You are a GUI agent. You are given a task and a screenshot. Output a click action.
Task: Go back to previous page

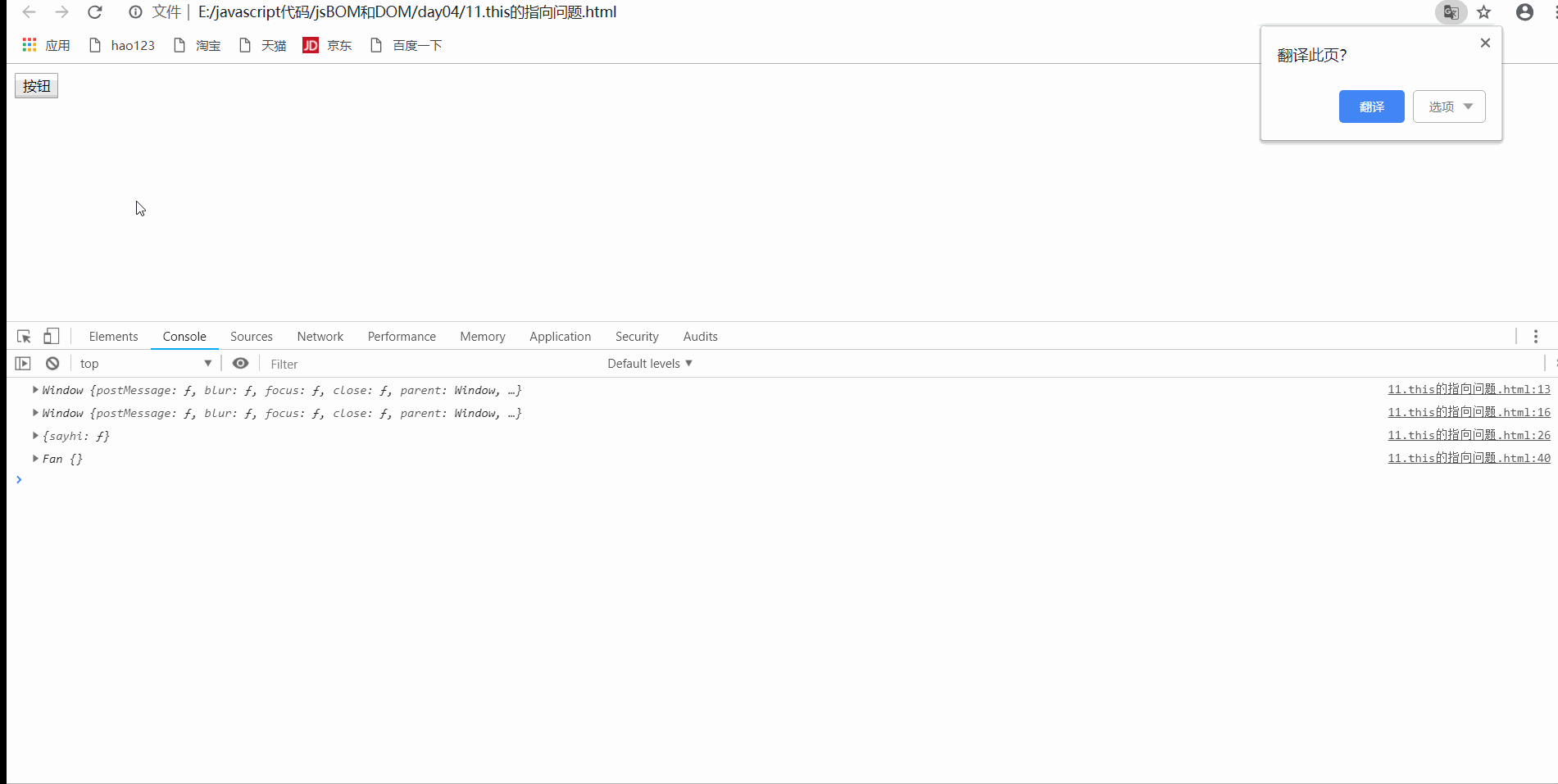(29, 12)
